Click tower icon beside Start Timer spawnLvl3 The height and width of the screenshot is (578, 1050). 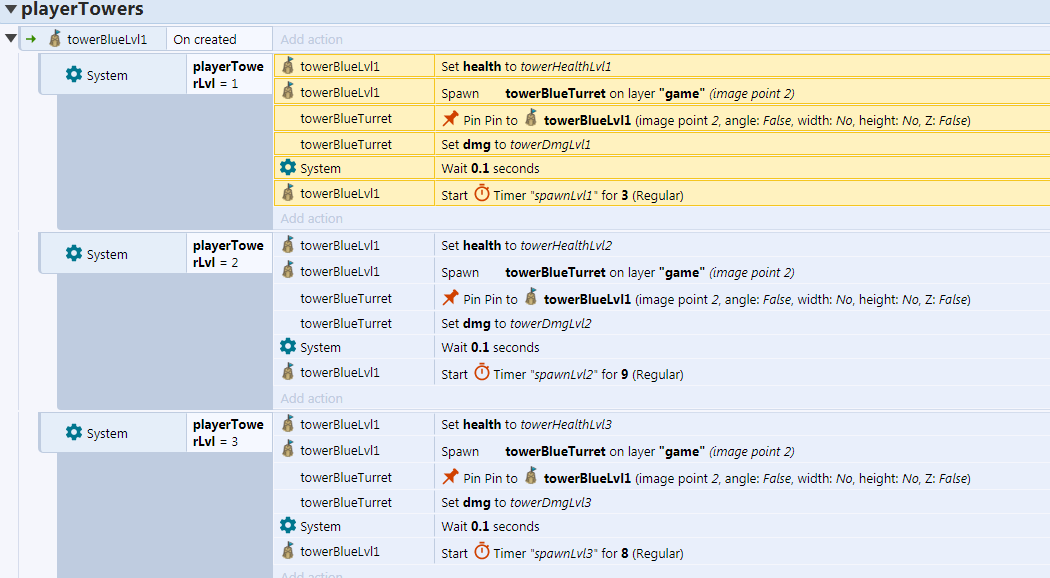[x=288, y=551]
